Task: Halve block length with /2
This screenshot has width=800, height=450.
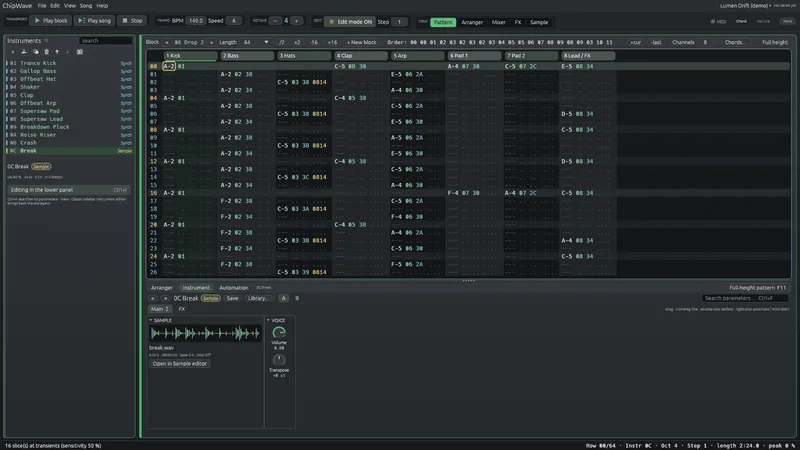Action: (282, 42)
